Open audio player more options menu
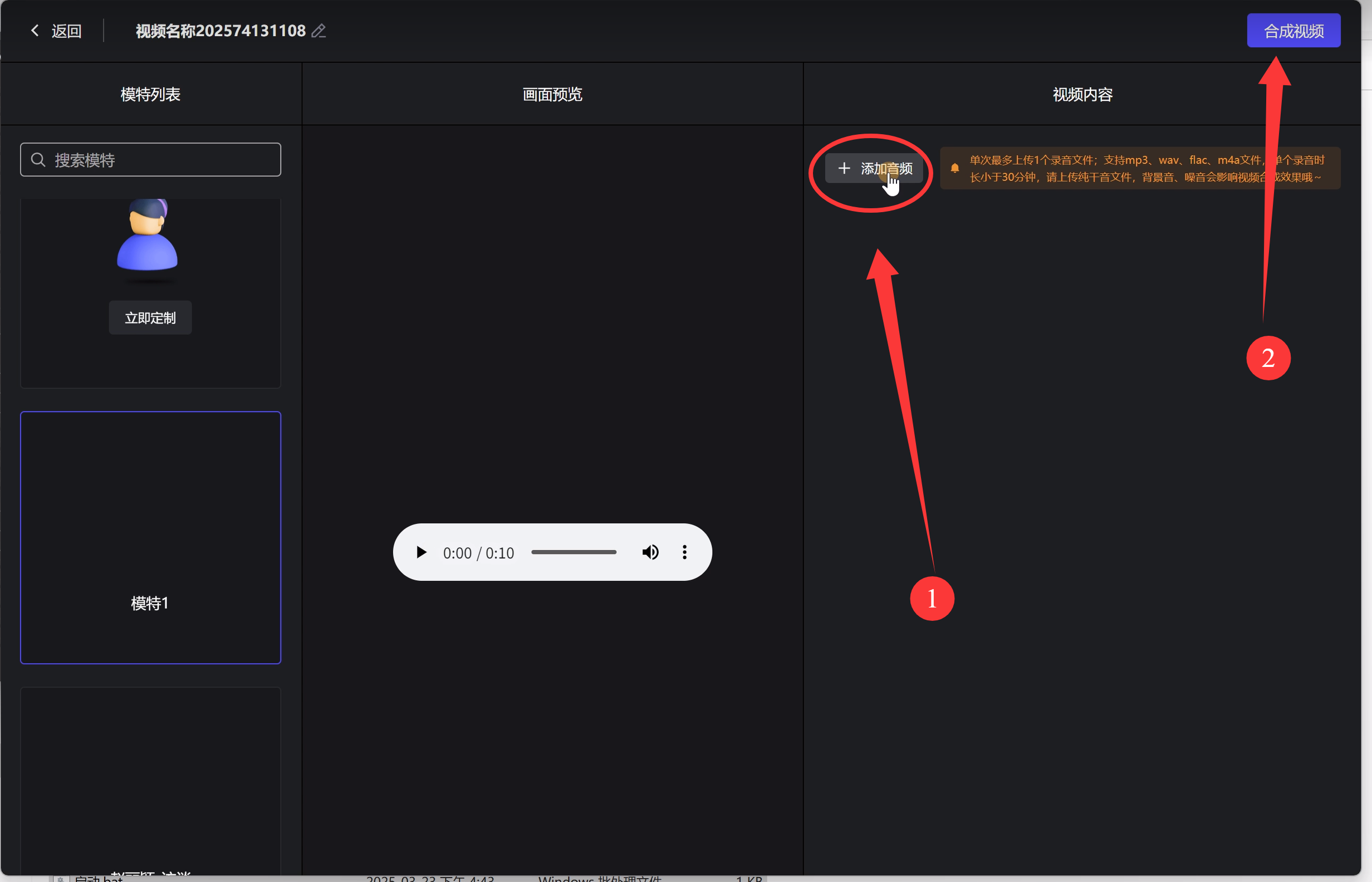This screenshot has height=882, width=1372. 684,552
